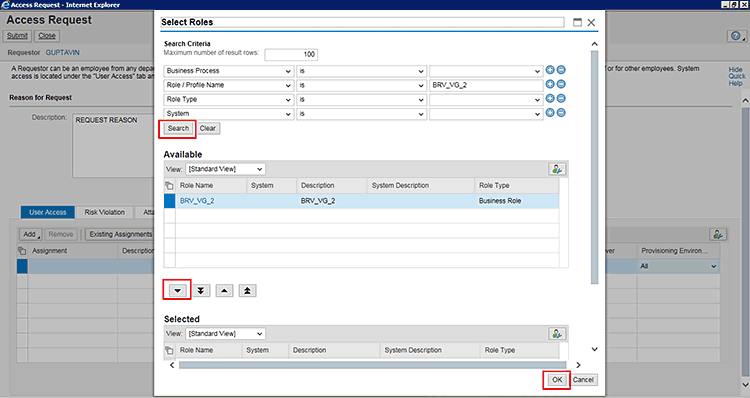Remove the Role / Profile Name criteria row

pos(561,84)
